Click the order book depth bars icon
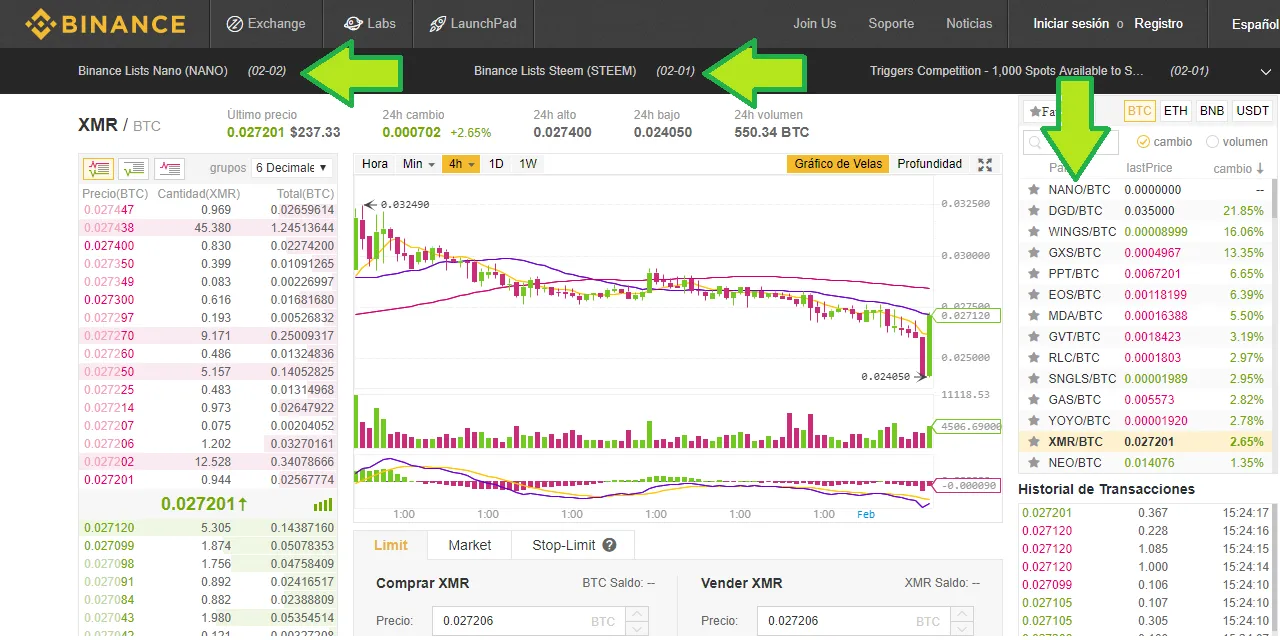The width and height of the screenshot is (1280, 640). coord(323,504)
